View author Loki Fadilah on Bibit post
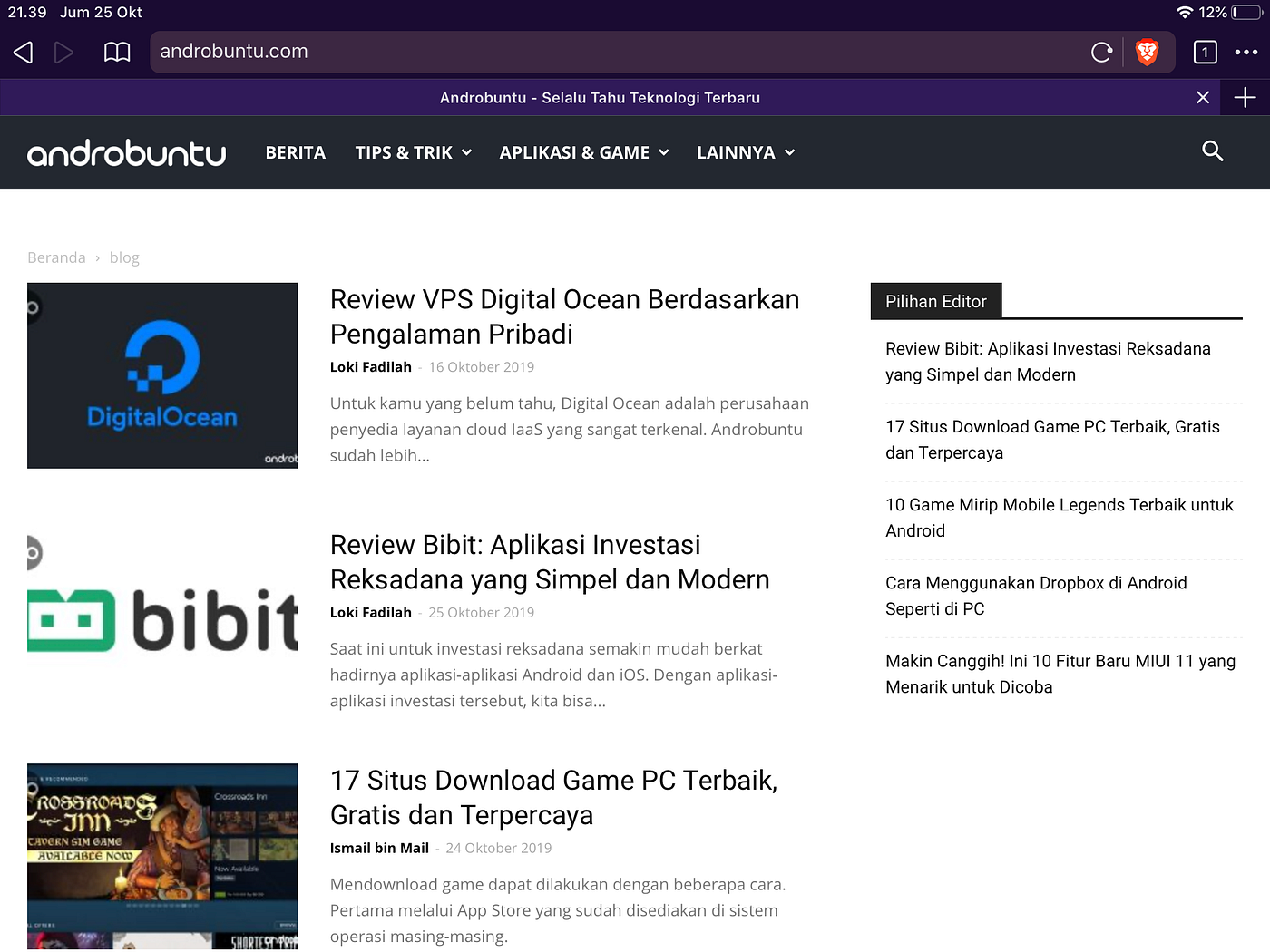The width and height of the screenshot is (1270, 952). (x=371, y=613)
